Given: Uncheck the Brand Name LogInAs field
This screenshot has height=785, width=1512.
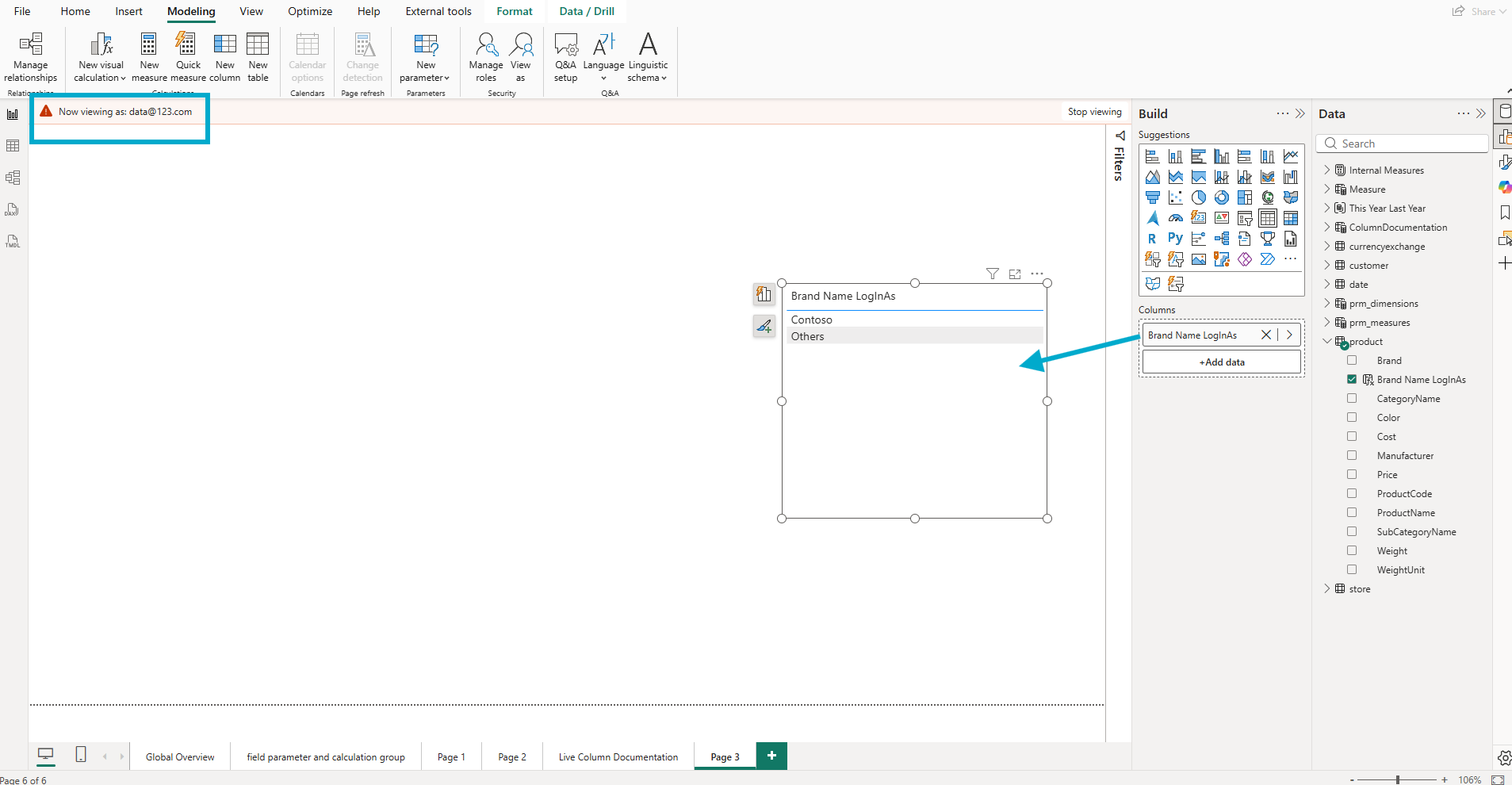Looking at the screenshot, I should 1352,380.
